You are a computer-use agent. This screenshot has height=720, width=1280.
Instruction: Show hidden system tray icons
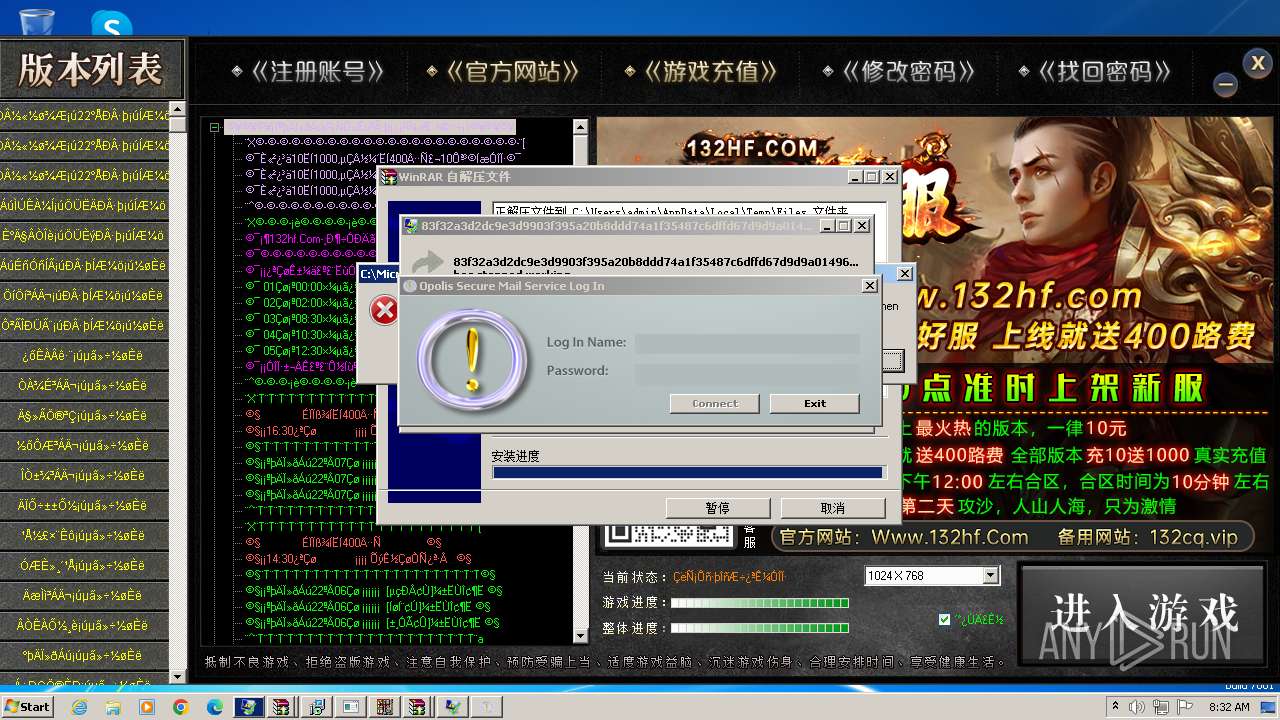pos(1115,707)
